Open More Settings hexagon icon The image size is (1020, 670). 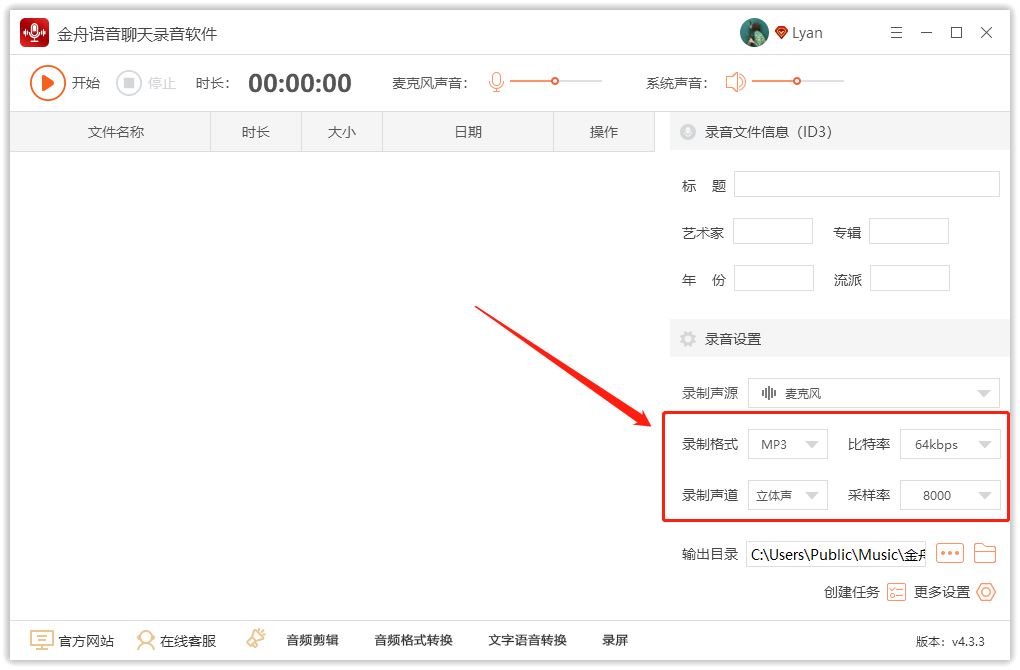click(986, 592)
